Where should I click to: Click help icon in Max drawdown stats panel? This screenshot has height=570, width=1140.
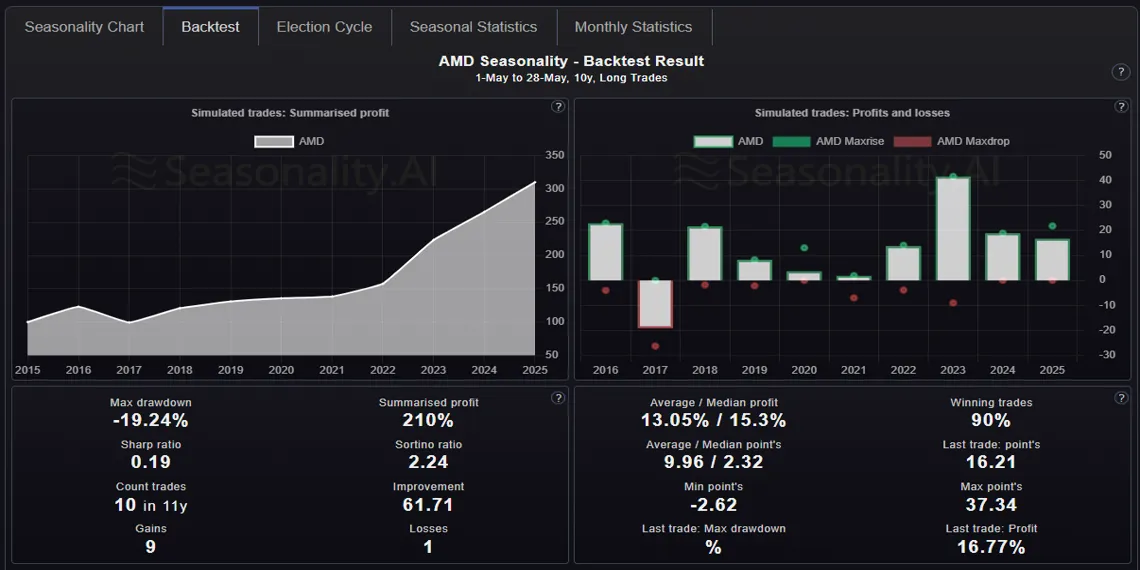point(558,398)
